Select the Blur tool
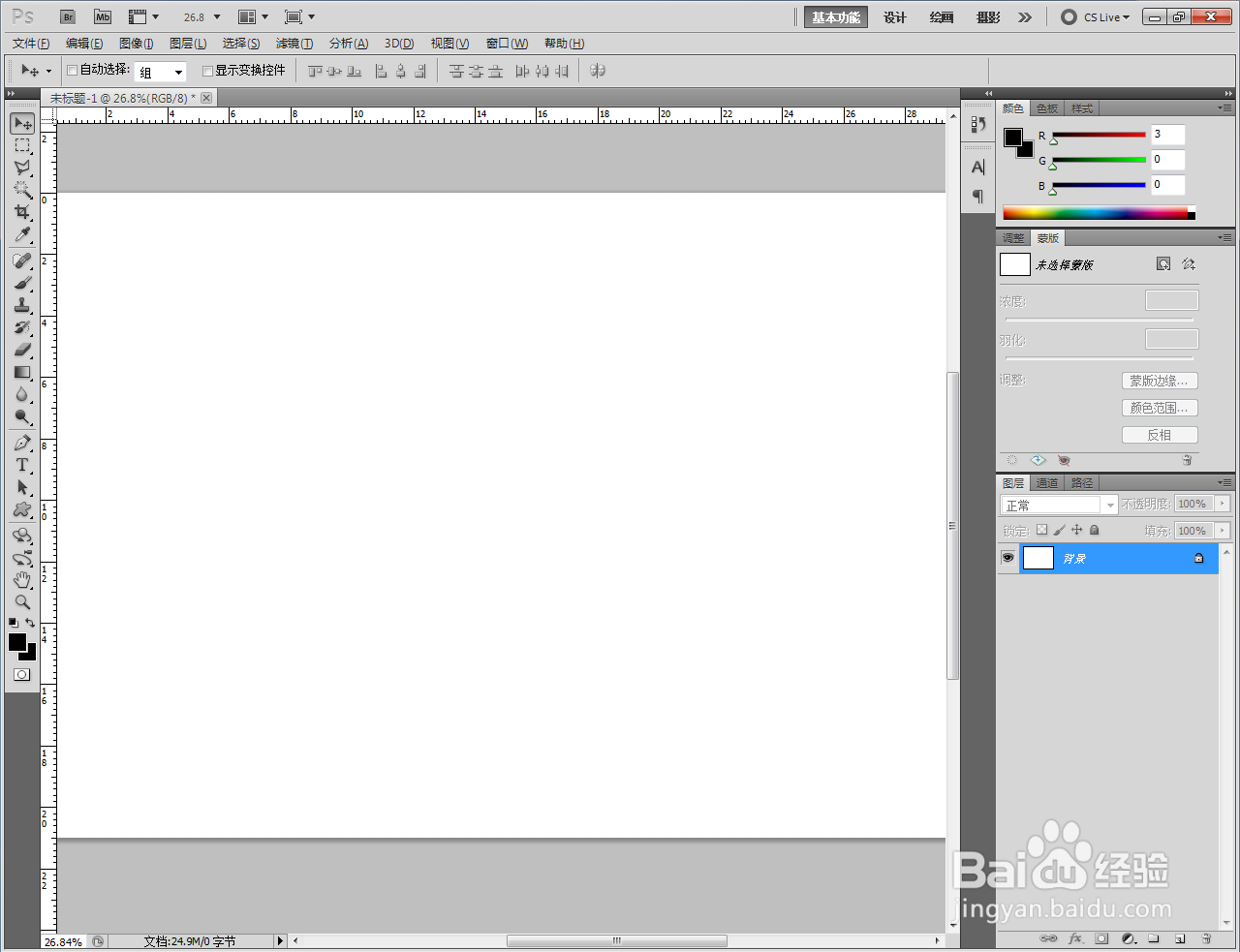The width and height of the screenshot is (1240, 952). 22,394
